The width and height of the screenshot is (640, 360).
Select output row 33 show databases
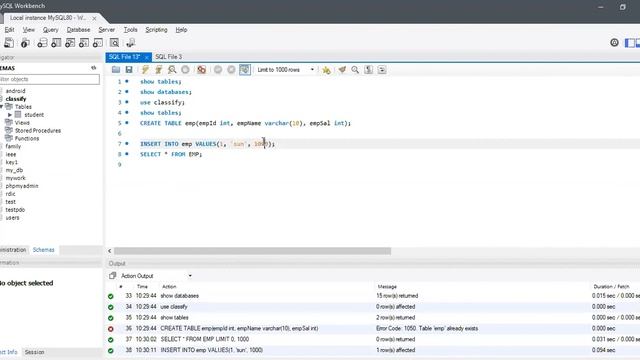click(x=372, y=296)
